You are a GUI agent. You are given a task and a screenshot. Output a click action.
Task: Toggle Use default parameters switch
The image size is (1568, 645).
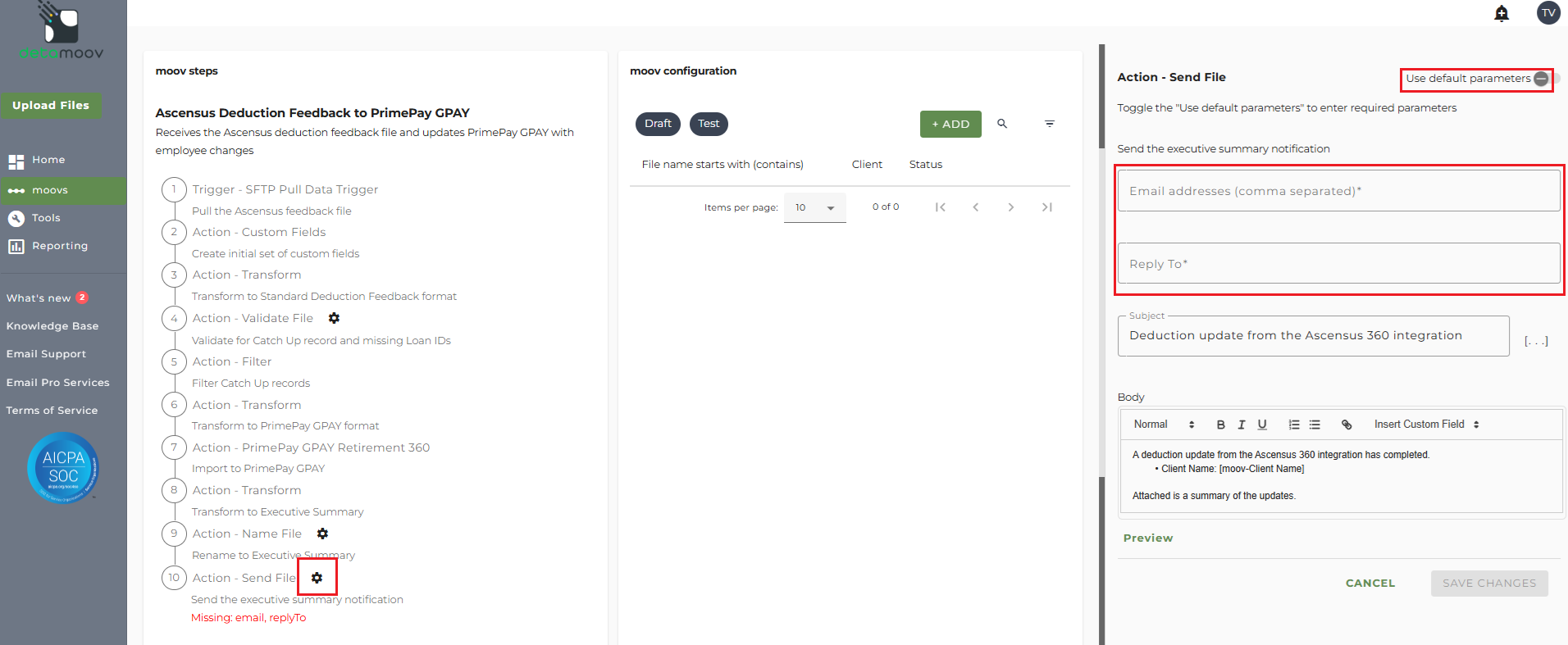click(x=1545, y=79)
